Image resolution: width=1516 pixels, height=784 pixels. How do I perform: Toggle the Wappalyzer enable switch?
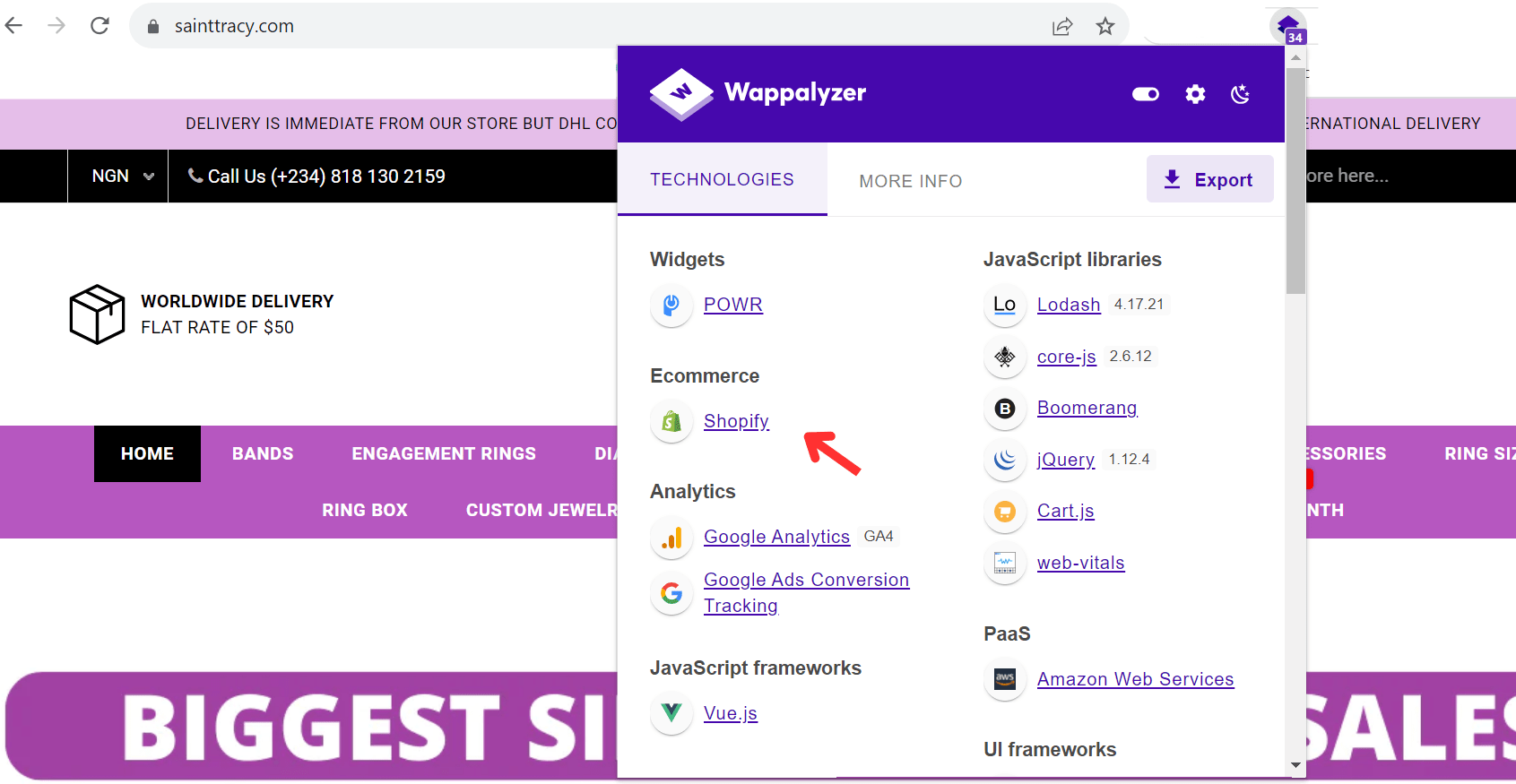point(1146,94)
